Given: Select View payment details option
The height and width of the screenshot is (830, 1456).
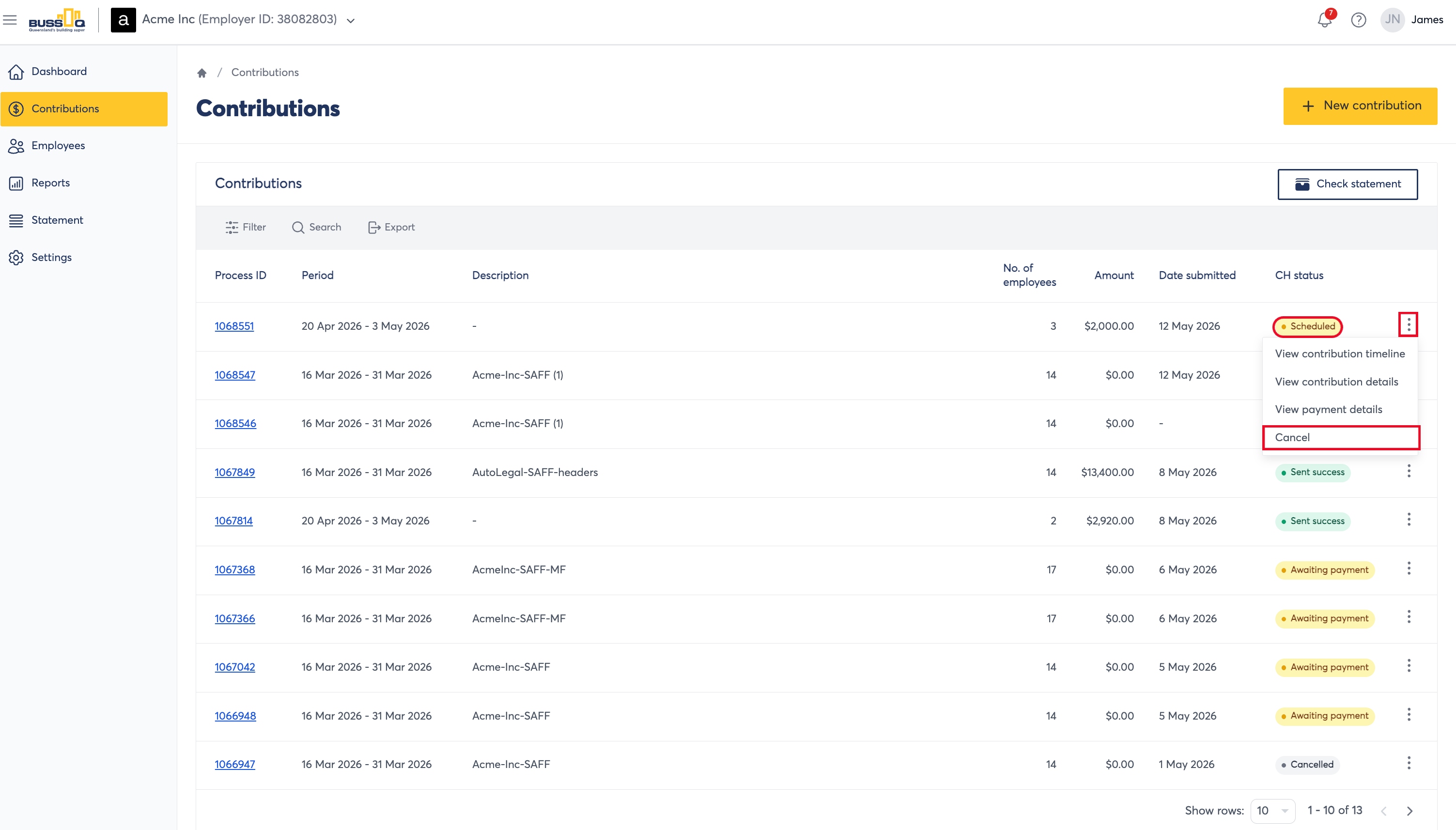Looking at the screenshot, I should point(1328,409).
